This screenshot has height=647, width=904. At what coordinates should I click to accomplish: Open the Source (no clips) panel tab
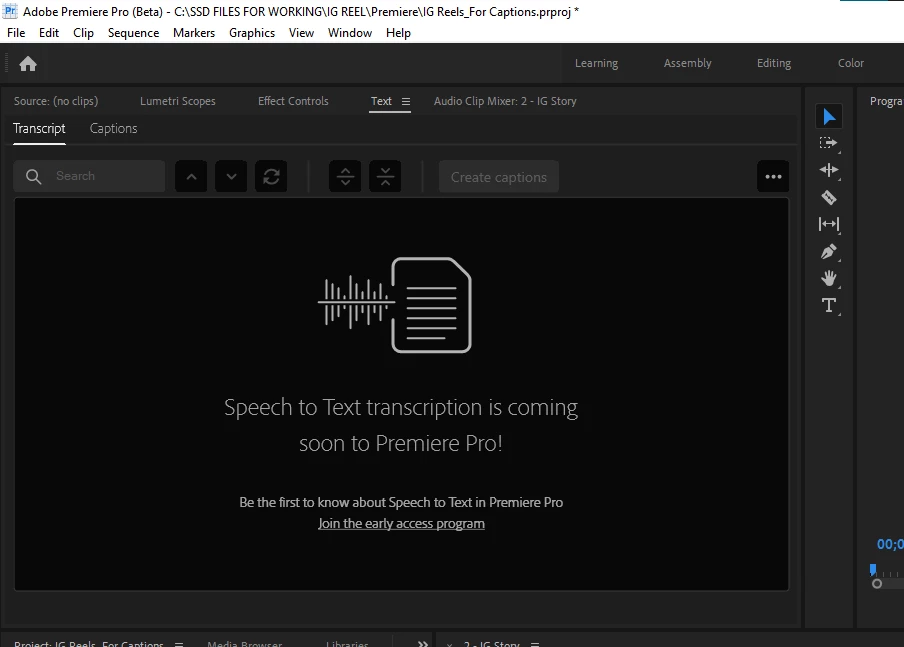[x=56, y=101]
